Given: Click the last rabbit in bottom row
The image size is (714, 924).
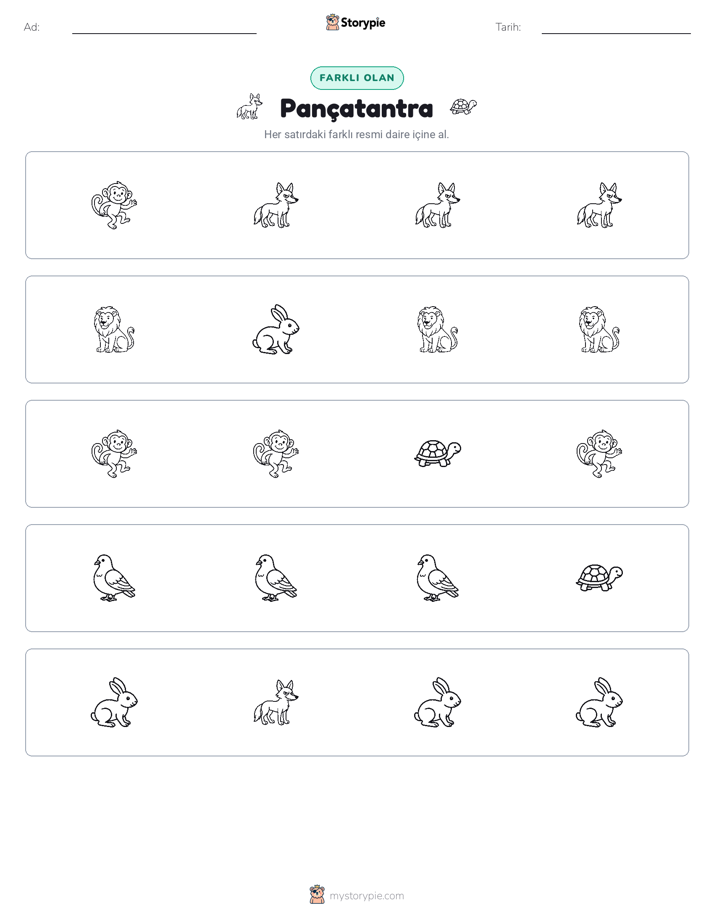Looking at the screenshot, I should 599,702.
